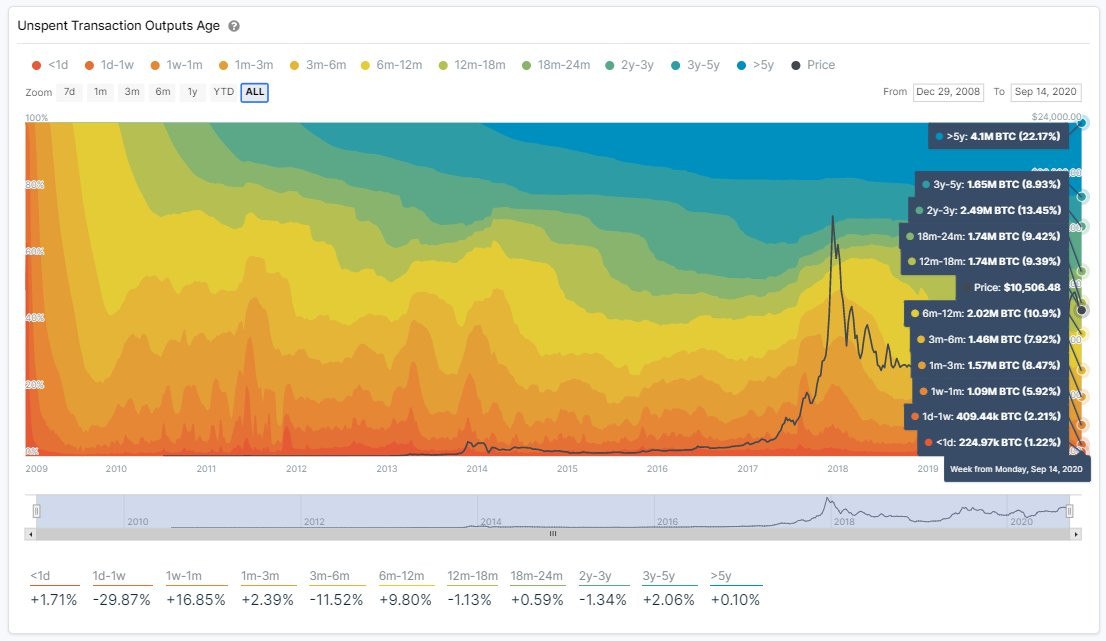
Task: Click the navigator scrollbar thumb
Action: tap(553, 534)
